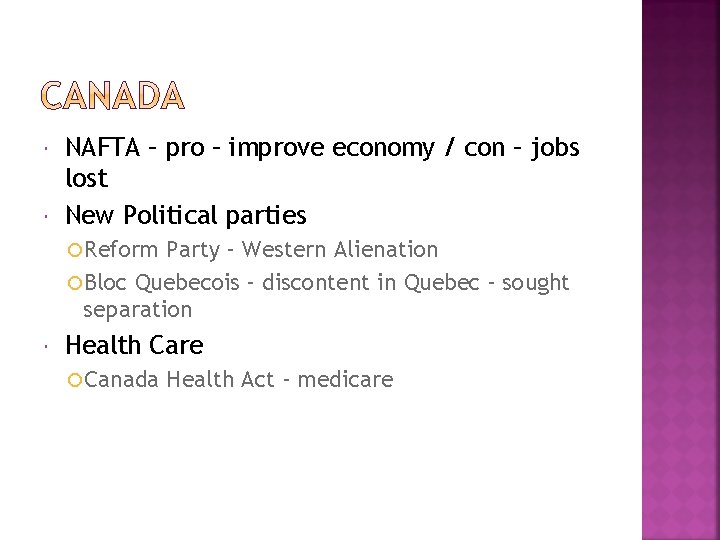Select the CANADA slide title
This screenshot has width=720, height=540.
click(113, 97)
